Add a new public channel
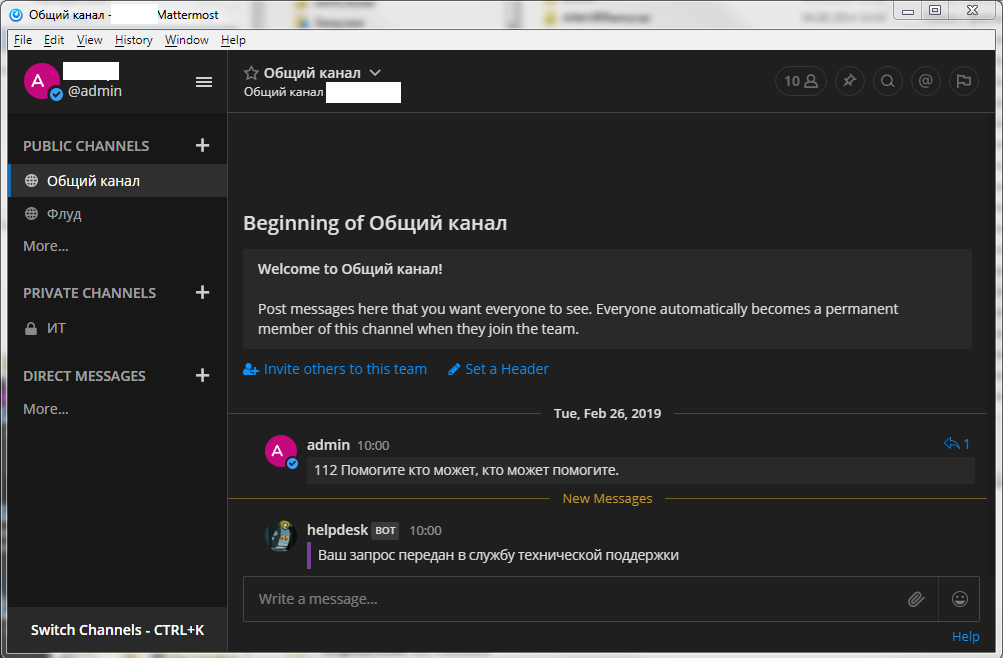Image resolution: width=1003 pixels, height=658 pixels. tap(203, 146)
